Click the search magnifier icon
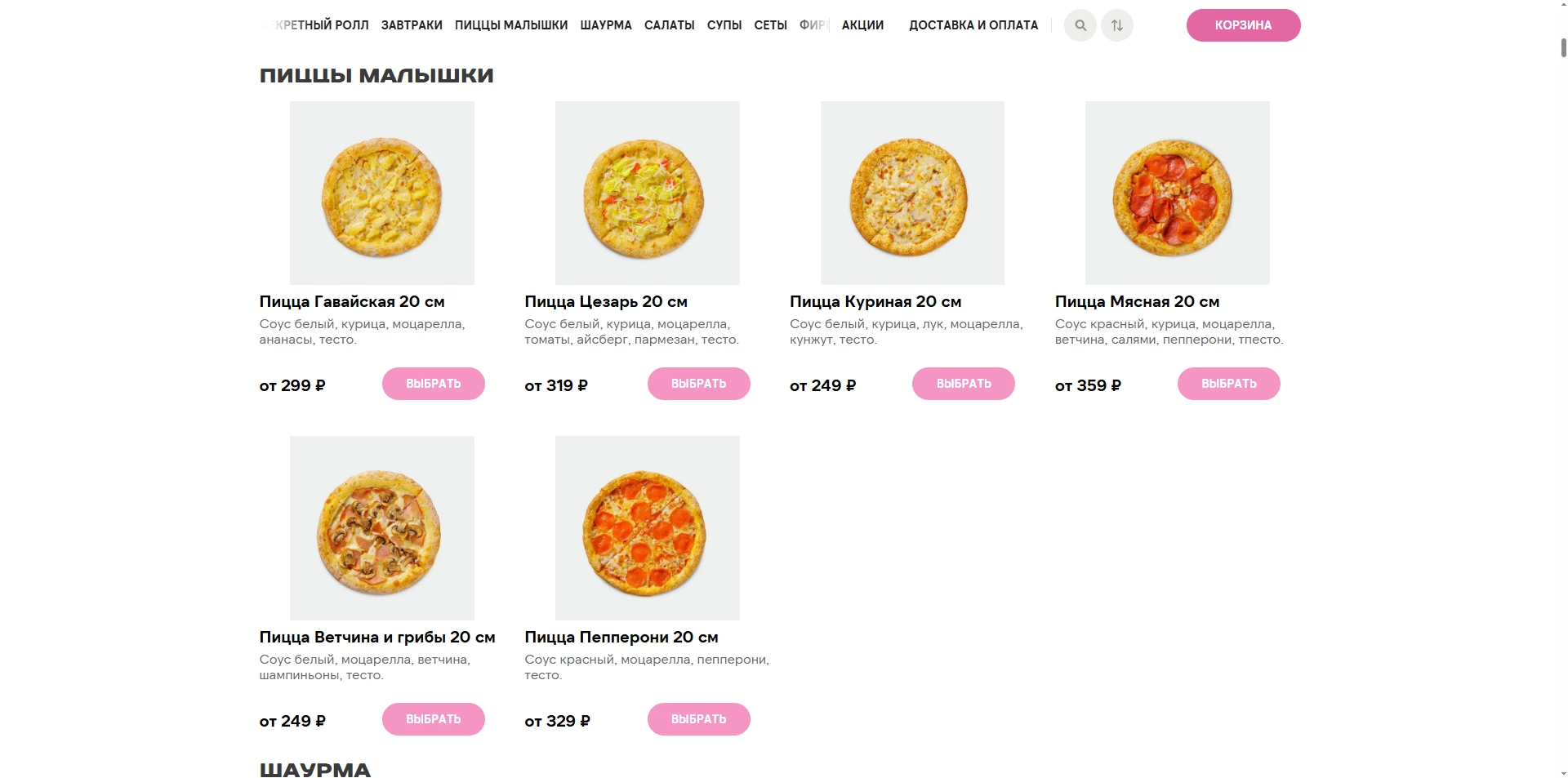The image size is (1568, 778). [1080, 25]
